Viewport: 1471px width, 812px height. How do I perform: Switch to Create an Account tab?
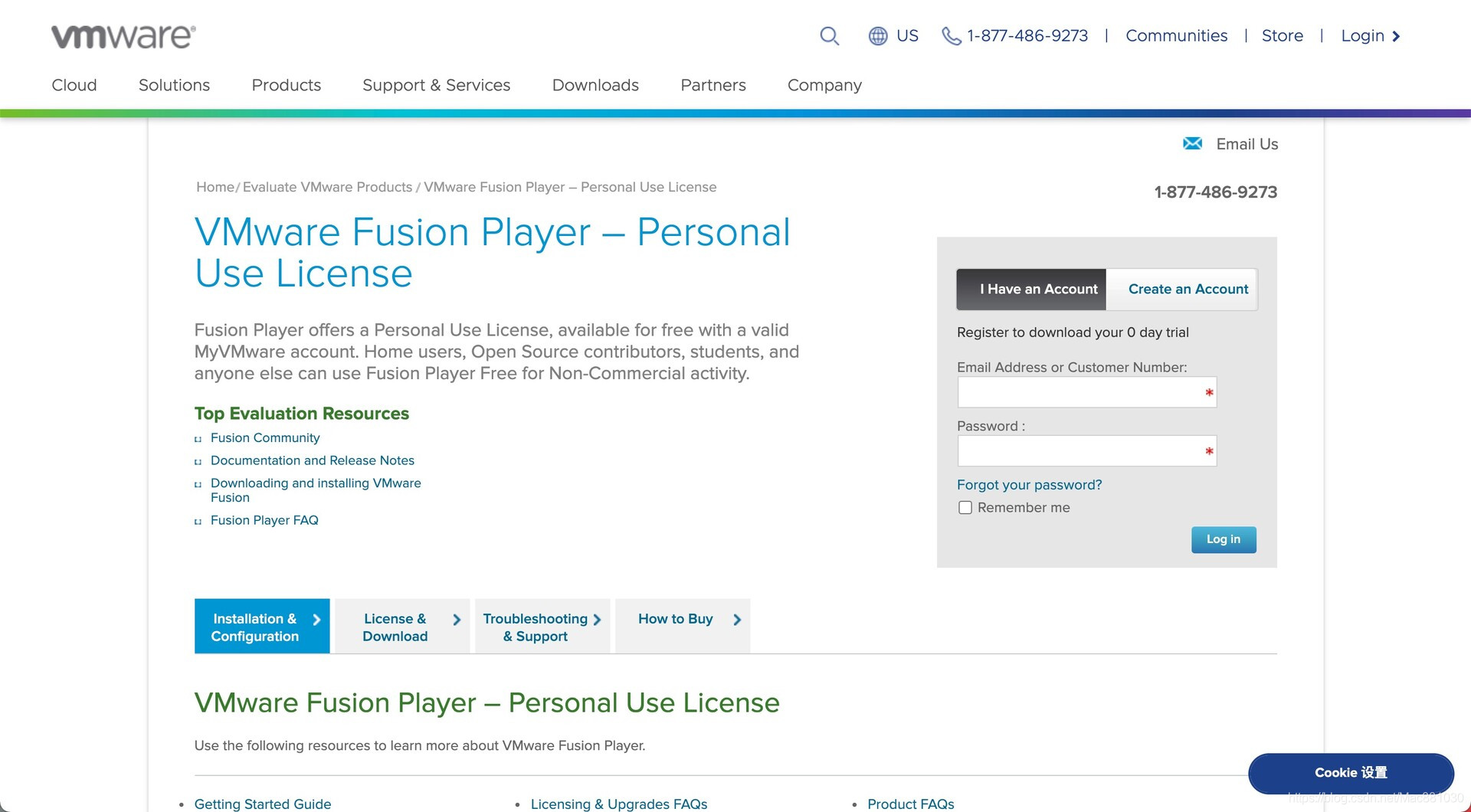1188,290
